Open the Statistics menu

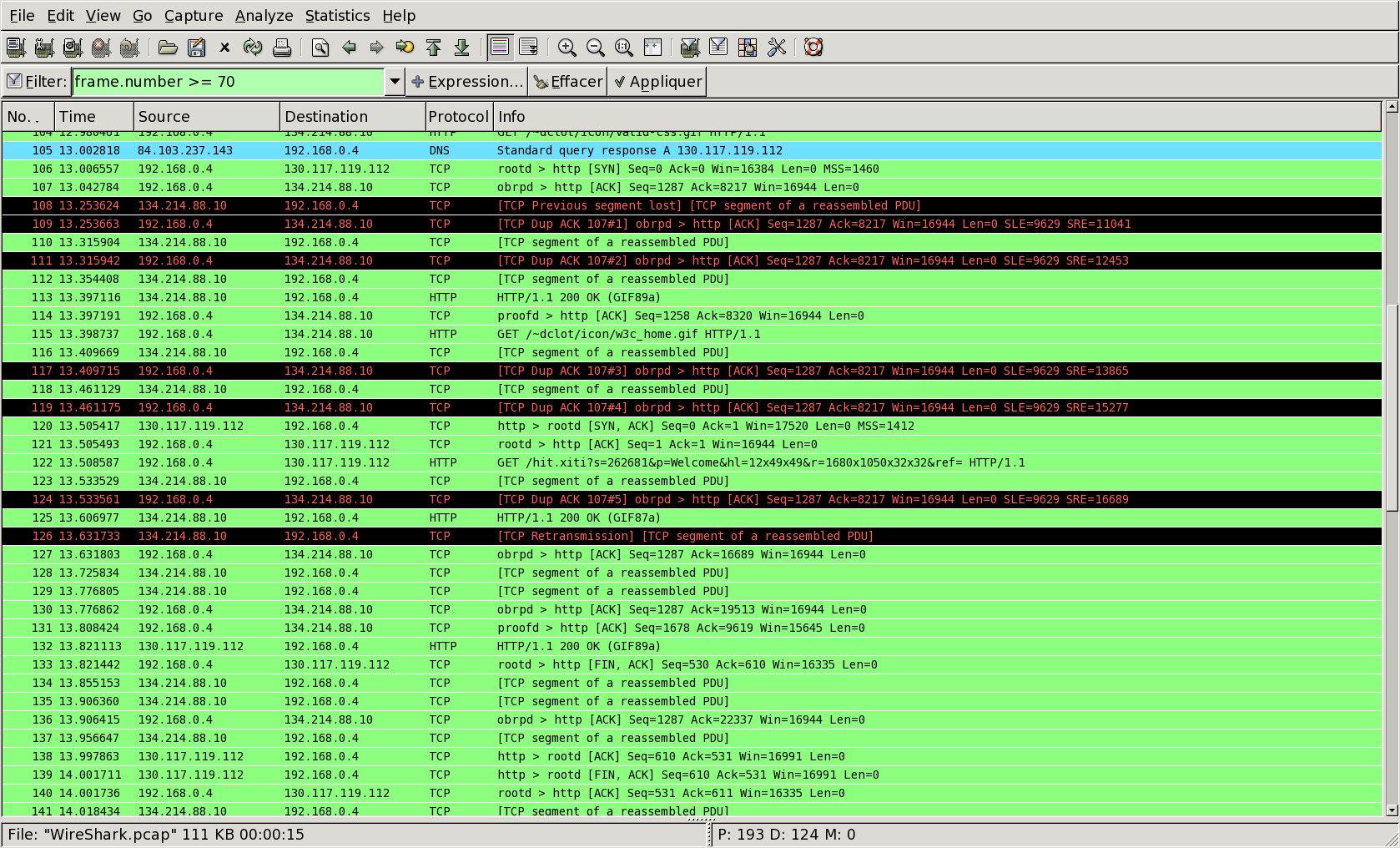(x=337, y=16)
